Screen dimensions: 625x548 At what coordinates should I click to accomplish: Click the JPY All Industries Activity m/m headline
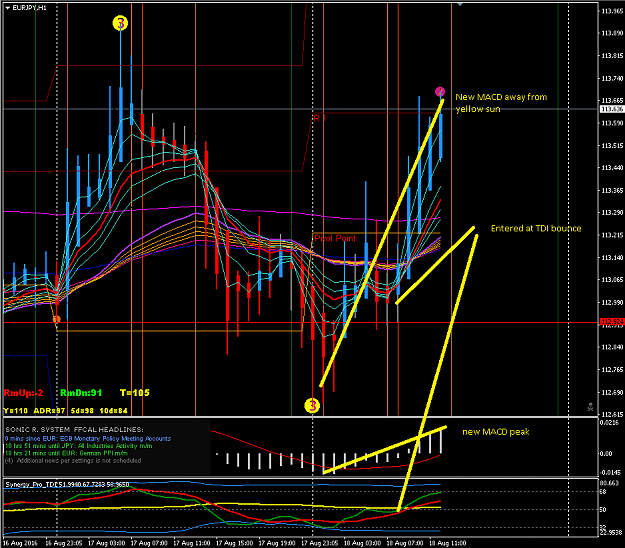(x=79, y=446)
